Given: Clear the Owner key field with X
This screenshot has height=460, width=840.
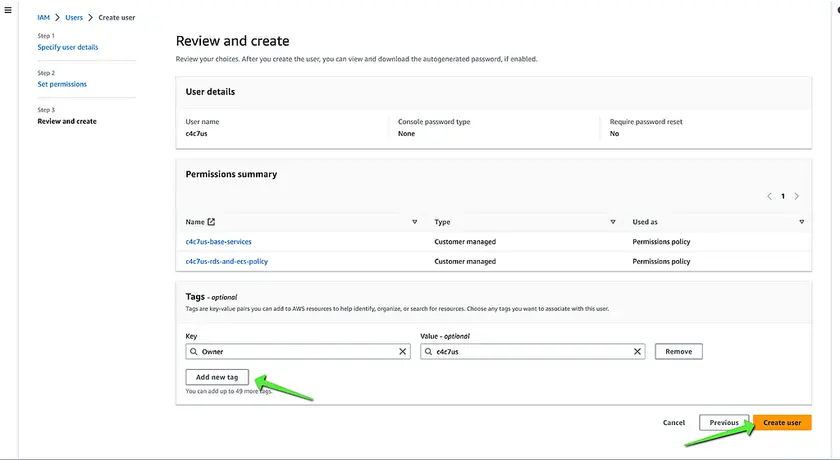Looking at the screenshot, I should [x=402, y=351].
